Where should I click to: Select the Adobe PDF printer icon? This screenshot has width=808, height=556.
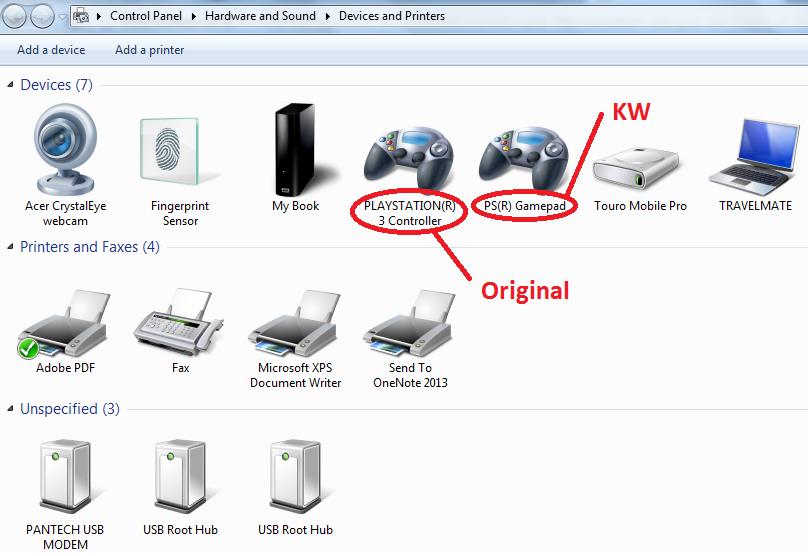coord(63,323)
